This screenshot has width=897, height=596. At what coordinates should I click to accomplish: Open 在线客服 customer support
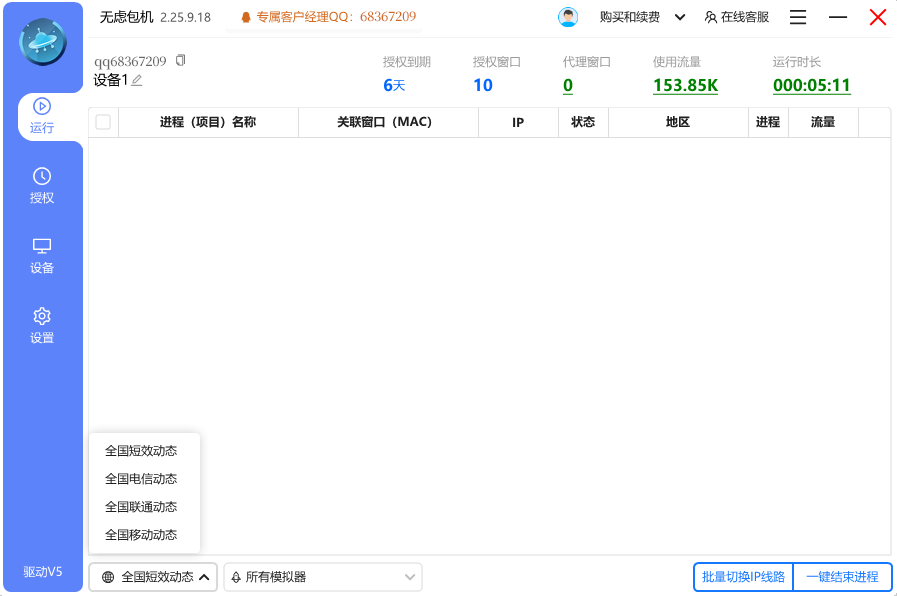(x=738, y=17)
